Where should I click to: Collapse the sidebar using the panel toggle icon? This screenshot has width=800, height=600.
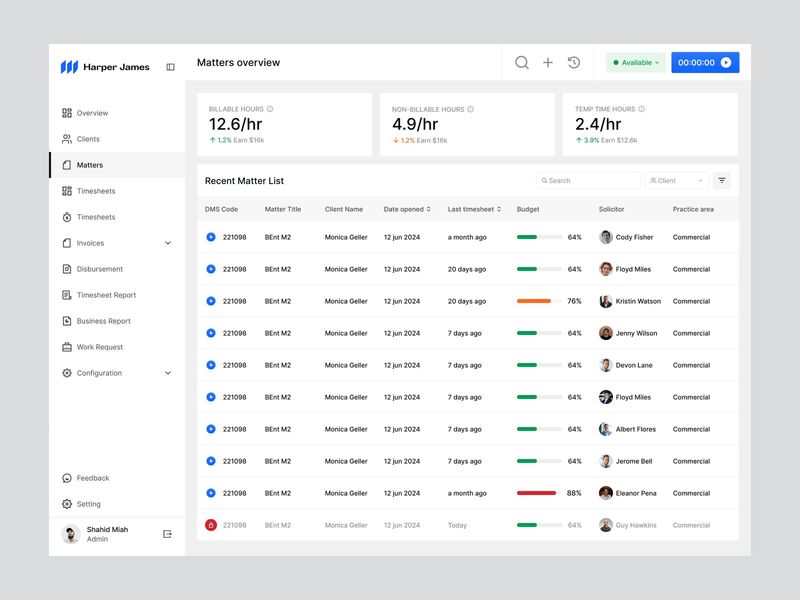pos(170,65)
